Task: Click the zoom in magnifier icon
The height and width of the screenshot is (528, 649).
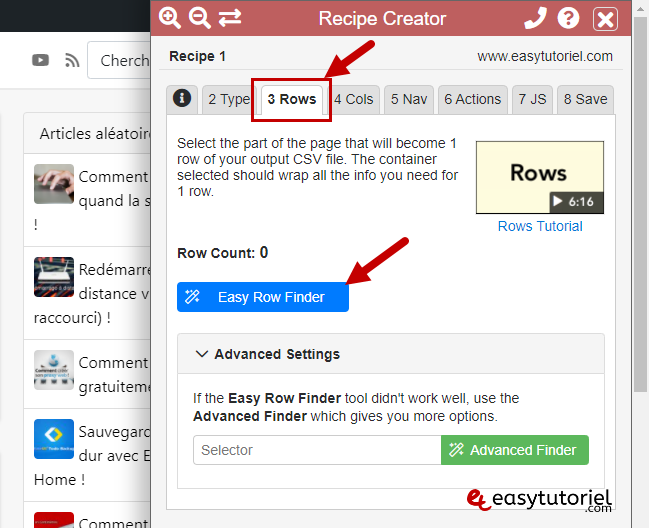Action: [x=170, y=19]
